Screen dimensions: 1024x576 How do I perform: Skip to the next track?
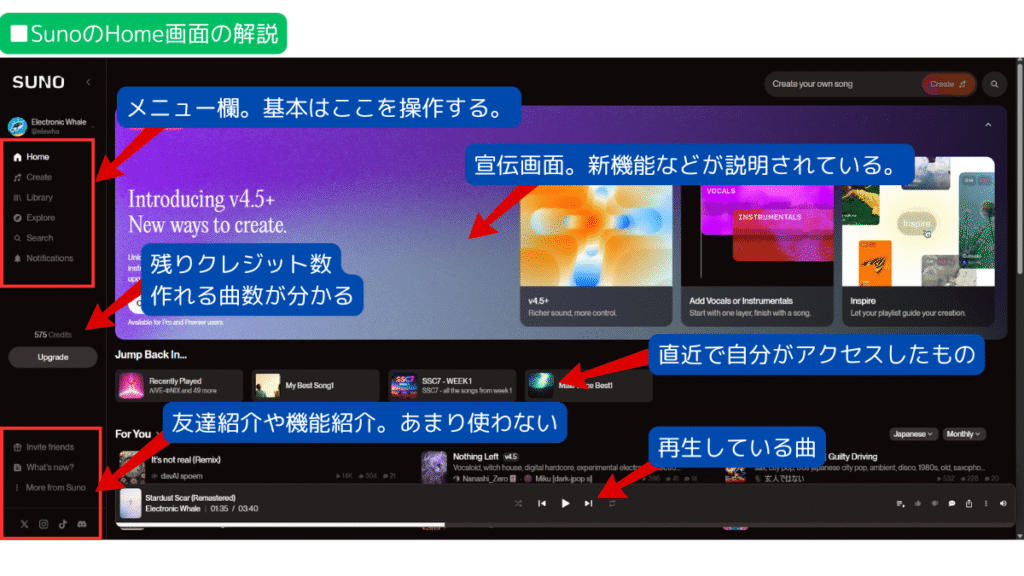(588, 504)
